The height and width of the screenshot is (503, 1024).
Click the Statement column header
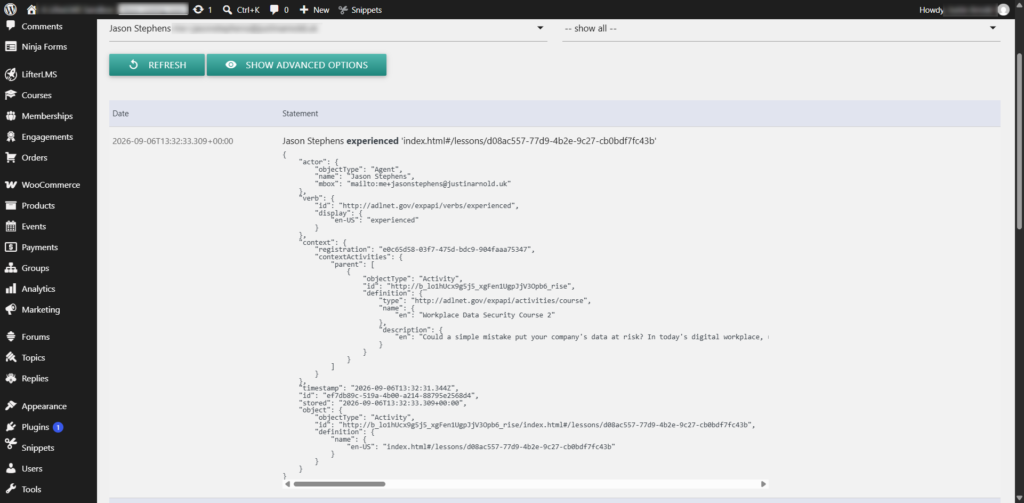tap(300, 114)
